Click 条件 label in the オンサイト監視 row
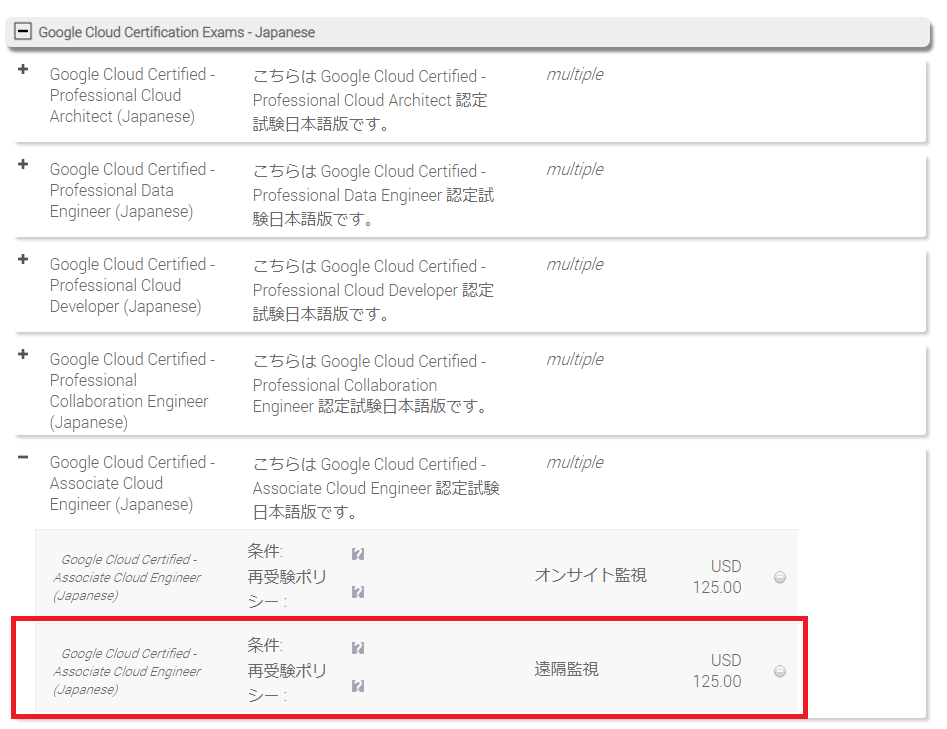This screenshot has width=947, height=729. click(265, 551)
